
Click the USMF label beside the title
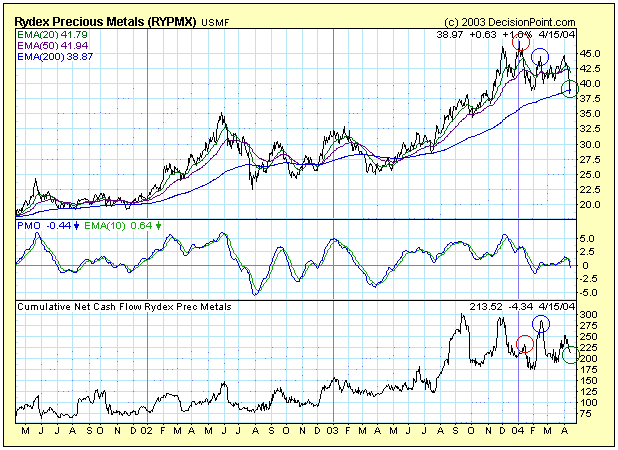coord(215,23)
